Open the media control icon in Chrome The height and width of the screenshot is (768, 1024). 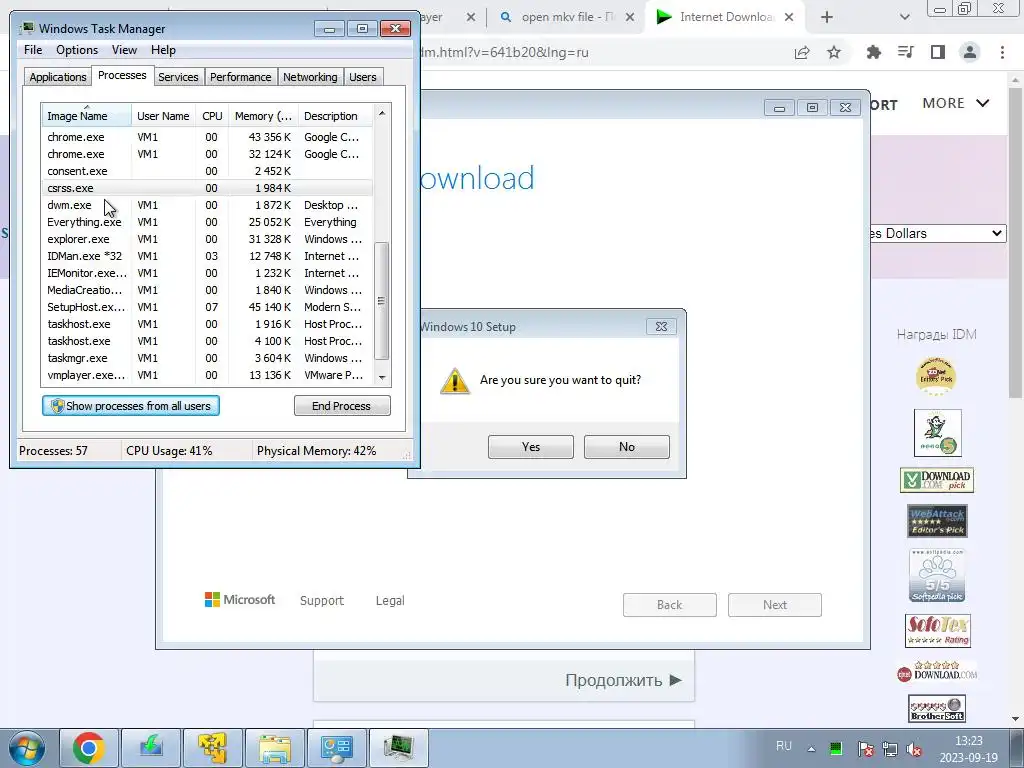[906, 52]
